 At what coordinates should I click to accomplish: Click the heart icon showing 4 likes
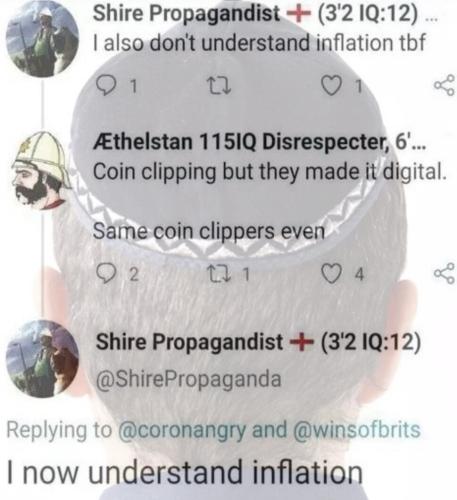pyautogui.click(x=331, y=274)
